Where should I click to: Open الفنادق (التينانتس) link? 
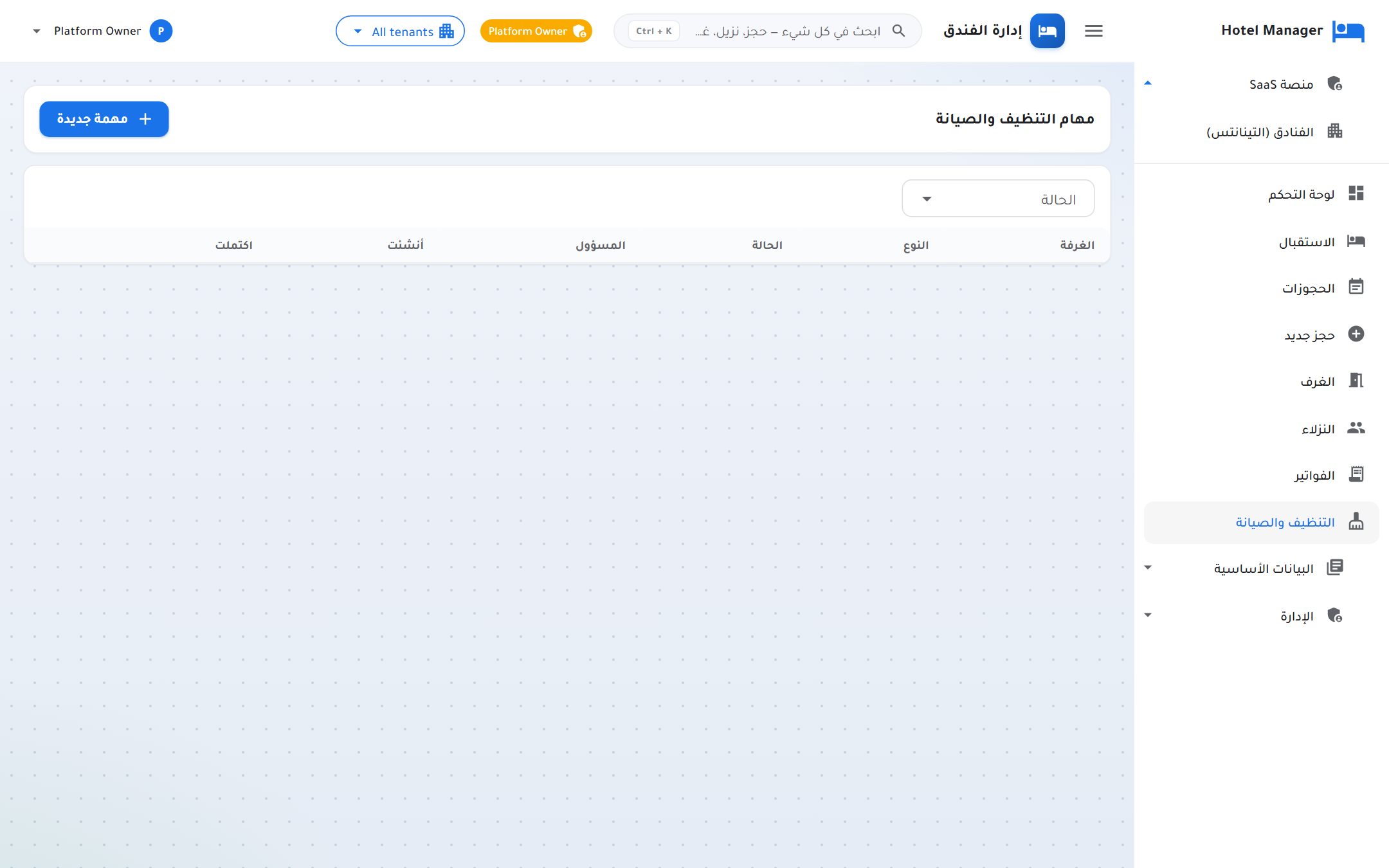click(1261, 132)
